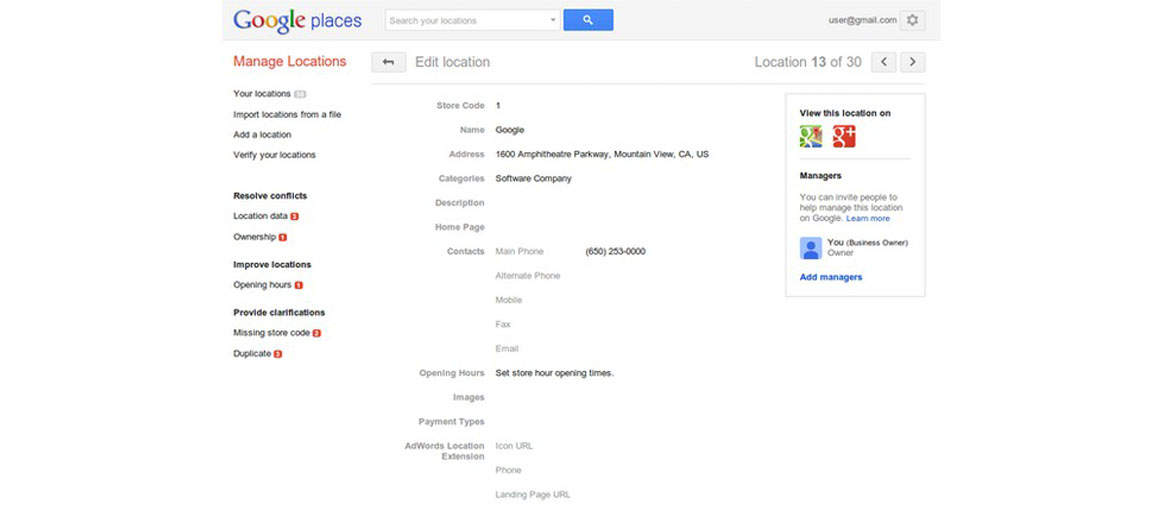
Task: Click the Add managers link
Action: [x=830, y=277]
